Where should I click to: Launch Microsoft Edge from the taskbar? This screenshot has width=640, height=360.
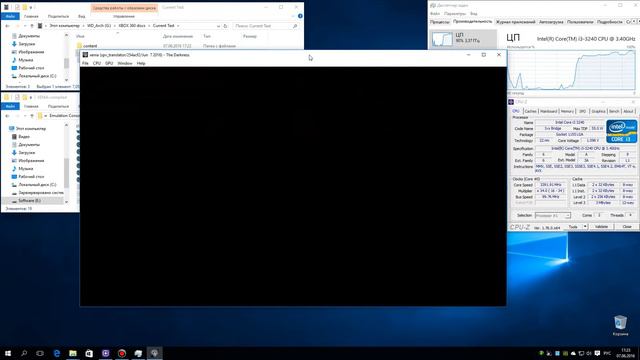point(57,353)
